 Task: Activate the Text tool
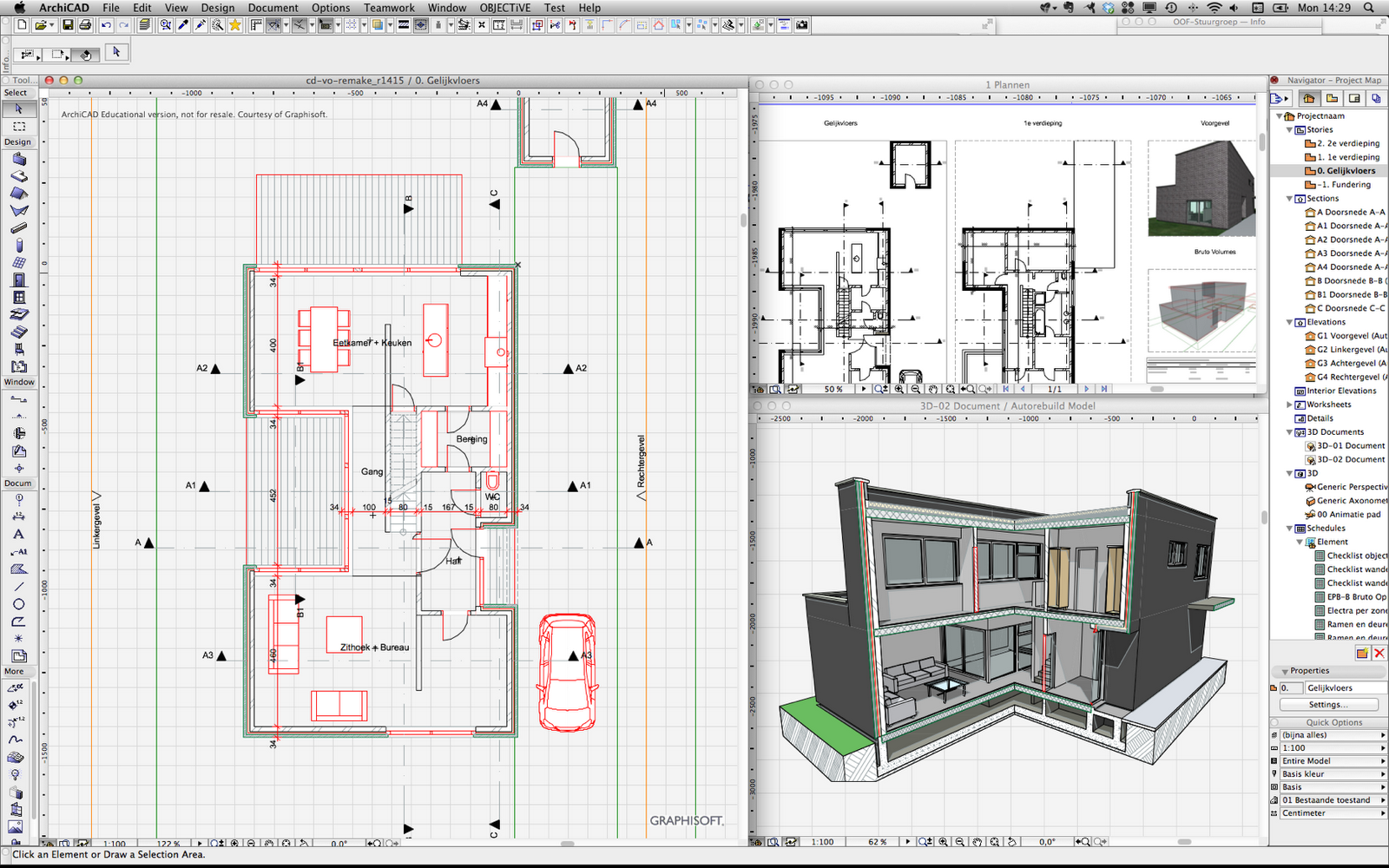click(x=18, y=533)
